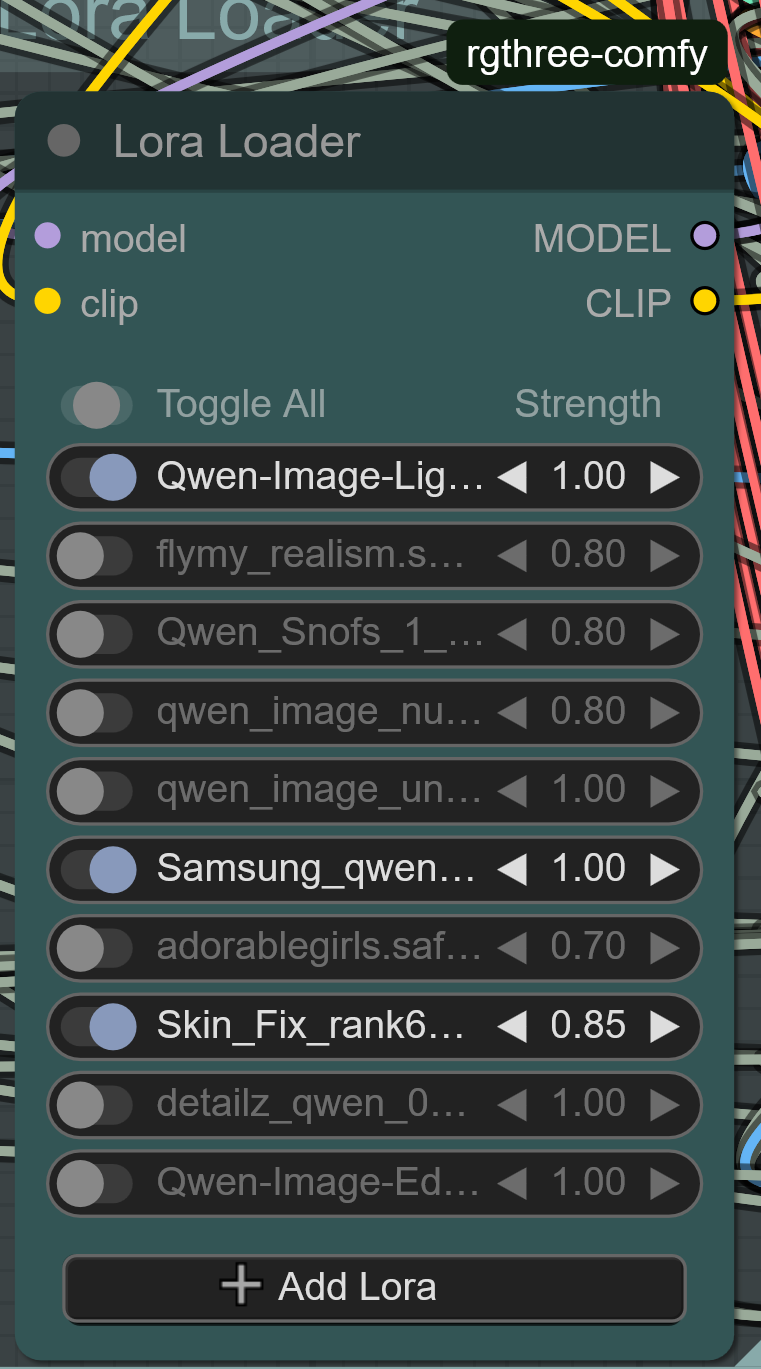Open lora chooser for Qwen-Image-Ed entry
The image size is (761, 1369).
pyautogui.click(x=318, y=1183)
